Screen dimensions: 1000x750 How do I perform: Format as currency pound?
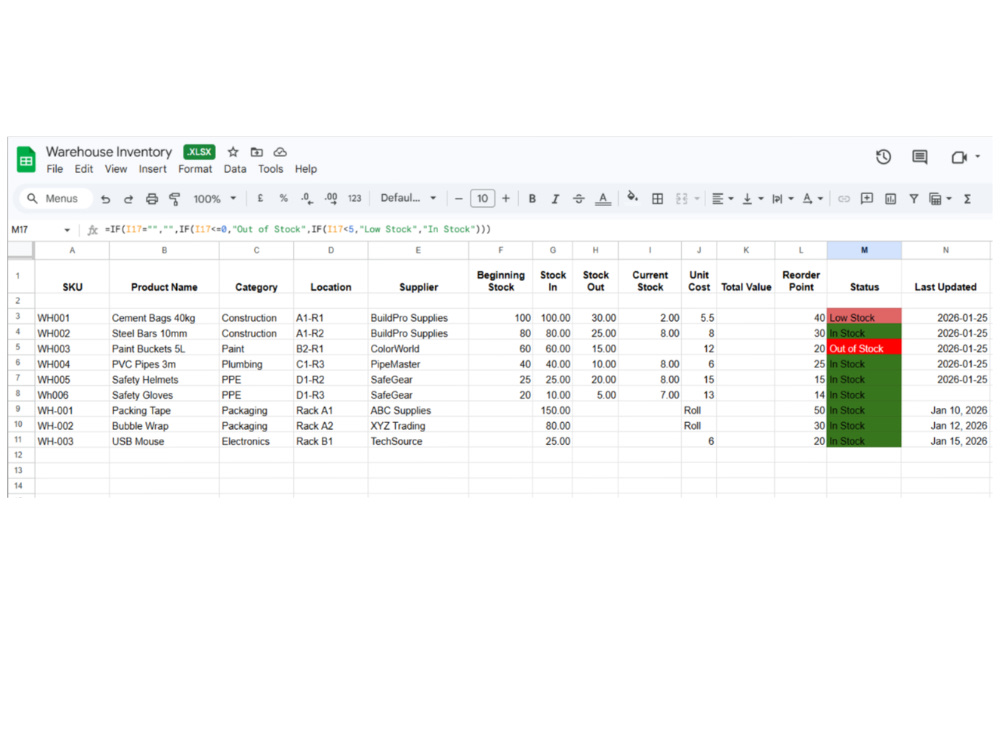[x=260, y=198]
